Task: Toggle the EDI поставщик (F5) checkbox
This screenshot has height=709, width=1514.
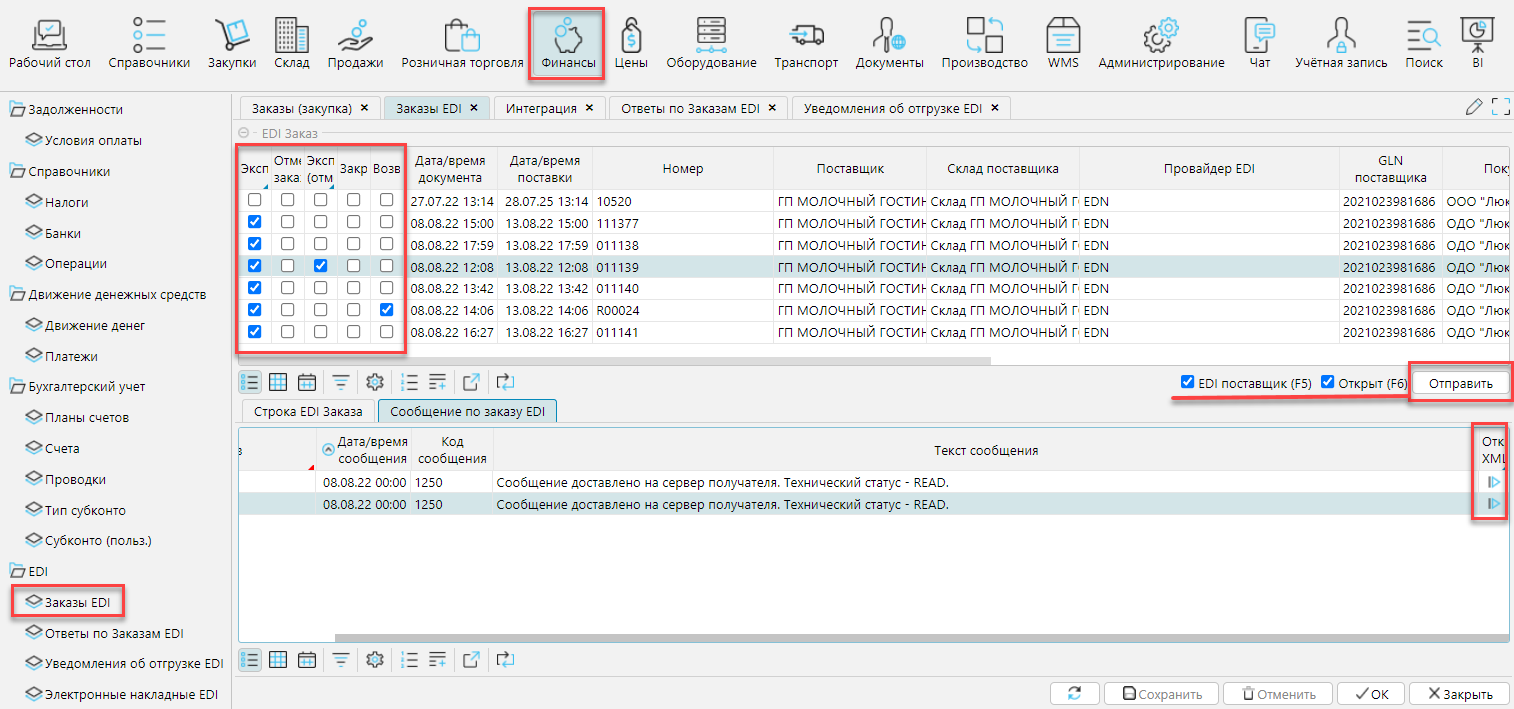Action: [x=1187, y=382]
